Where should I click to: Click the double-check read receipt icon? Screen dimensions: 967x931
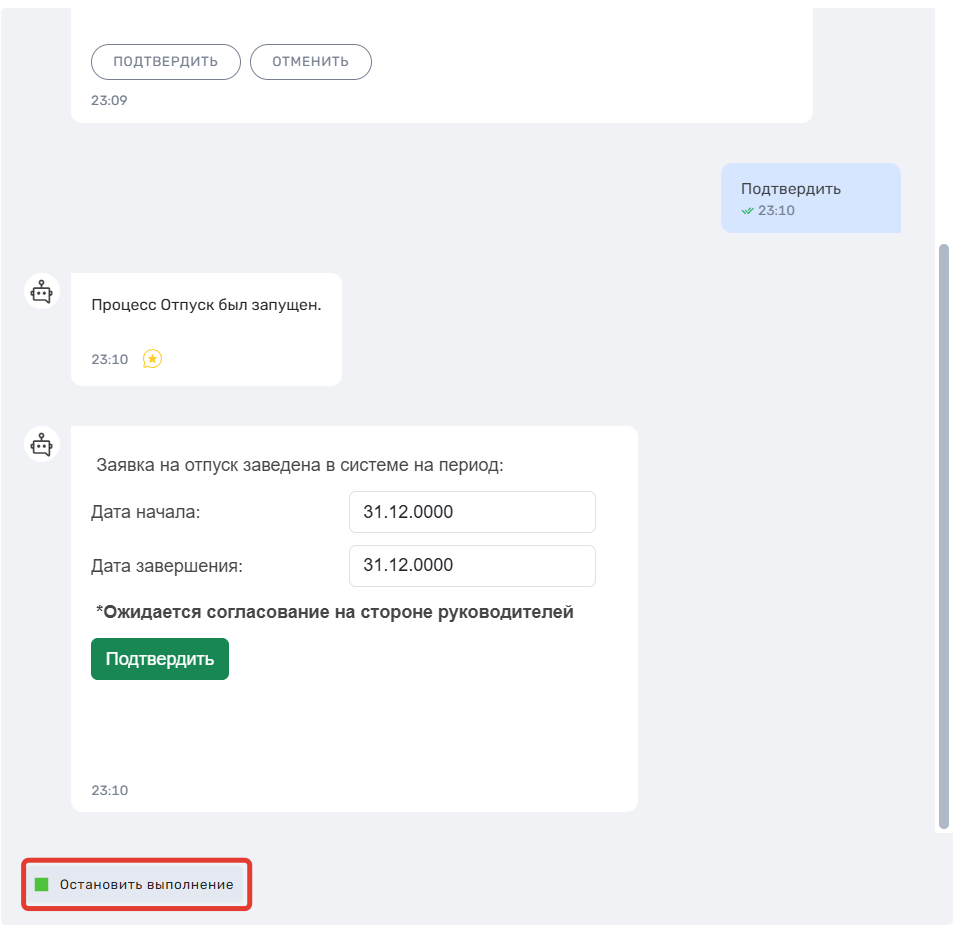[747, 211]
